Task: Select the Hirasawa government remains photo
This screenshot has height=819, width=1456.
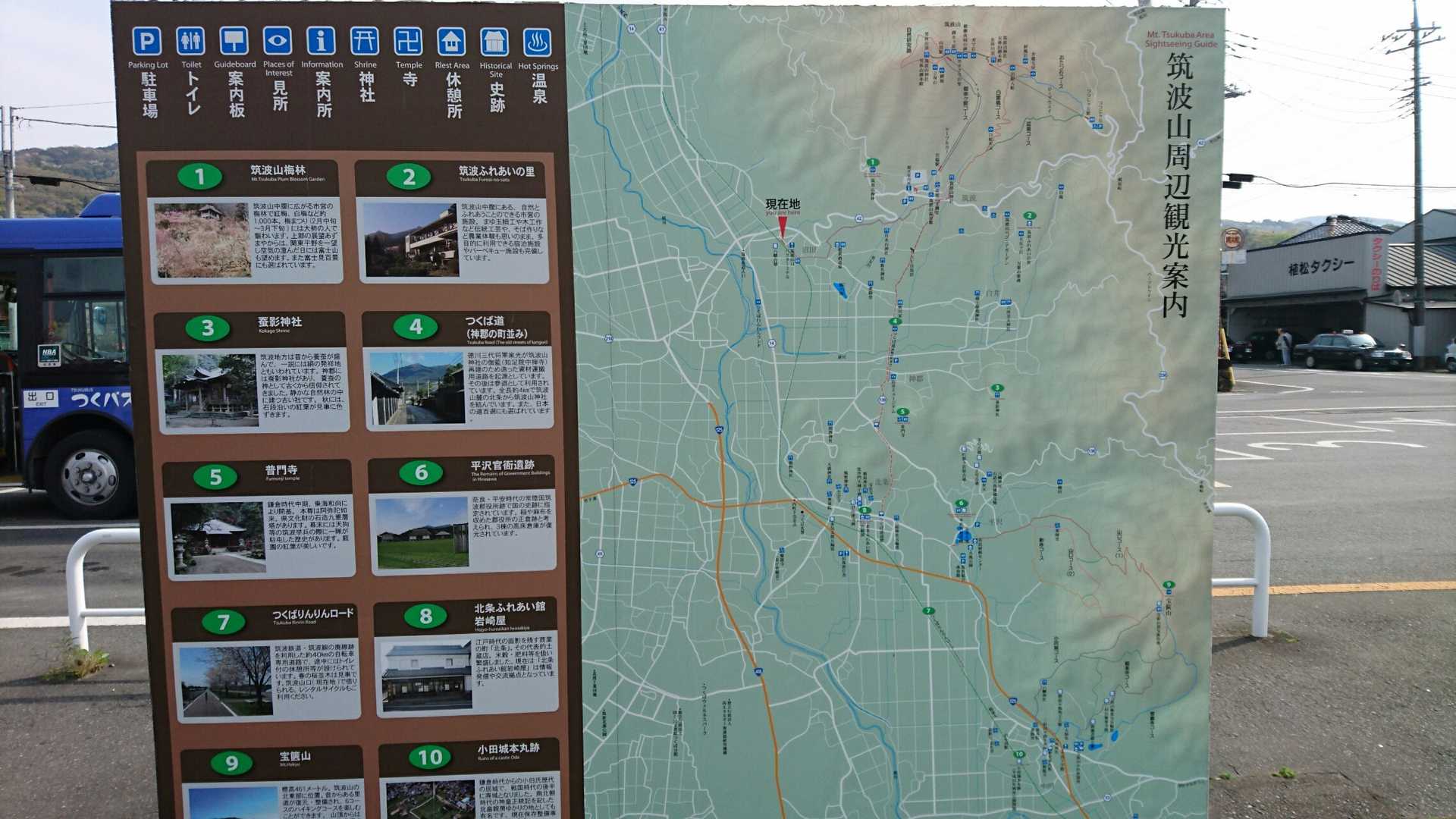Action: (422, 532)
